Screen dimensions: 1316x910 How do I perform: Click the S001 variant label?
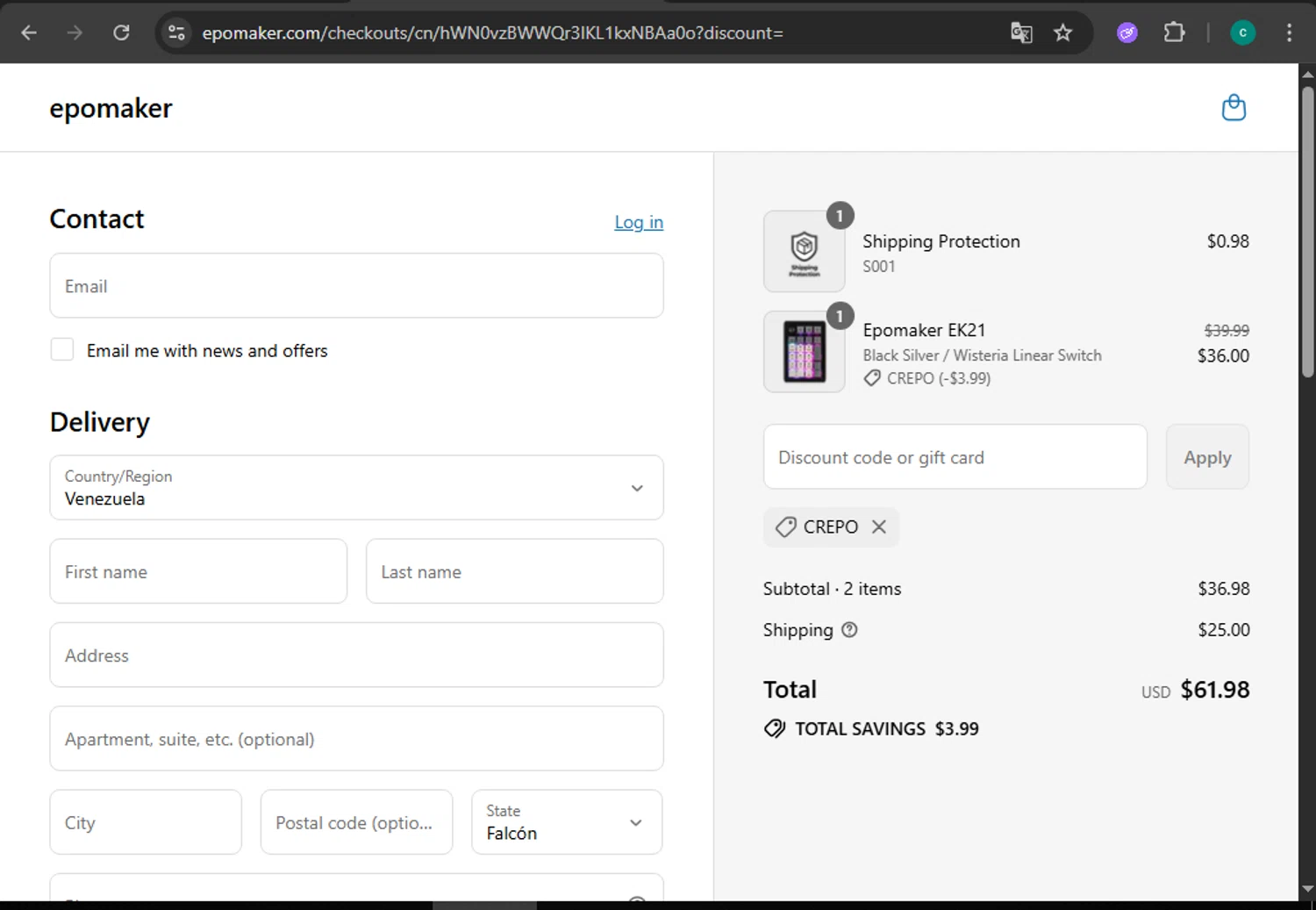(878, 267)
